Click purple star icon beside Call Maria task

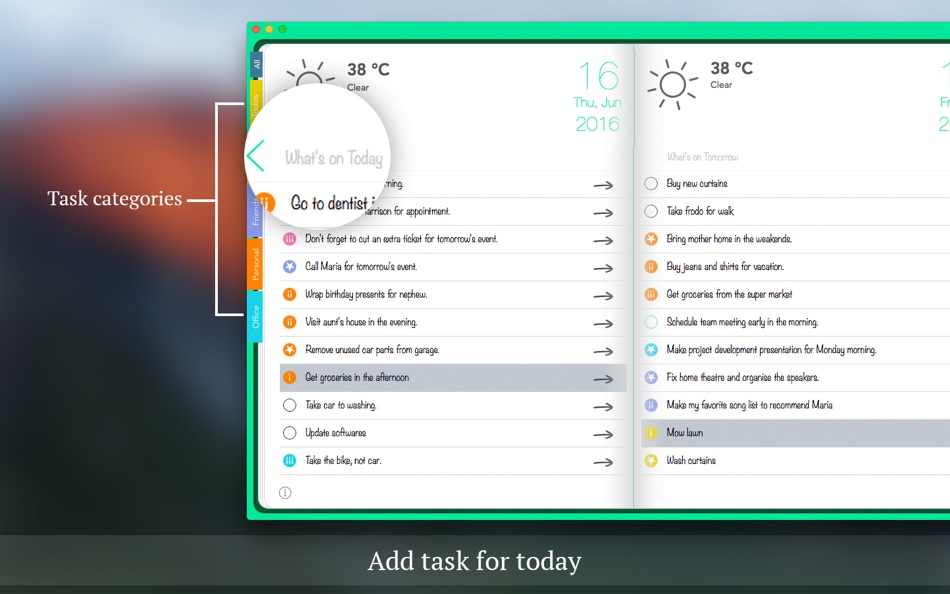[290, 266]
